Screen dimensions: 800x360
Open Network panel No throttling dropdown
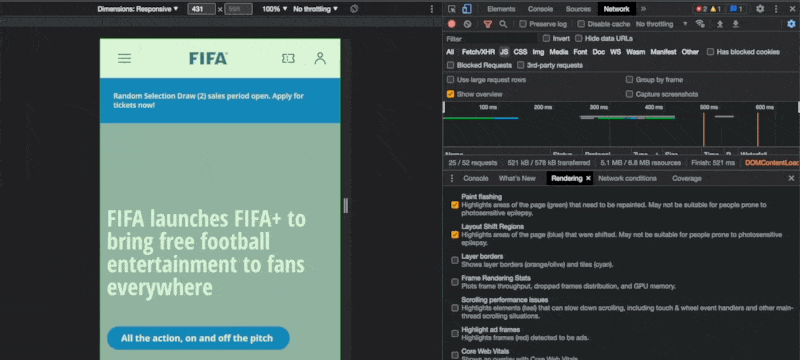[661, 24]
